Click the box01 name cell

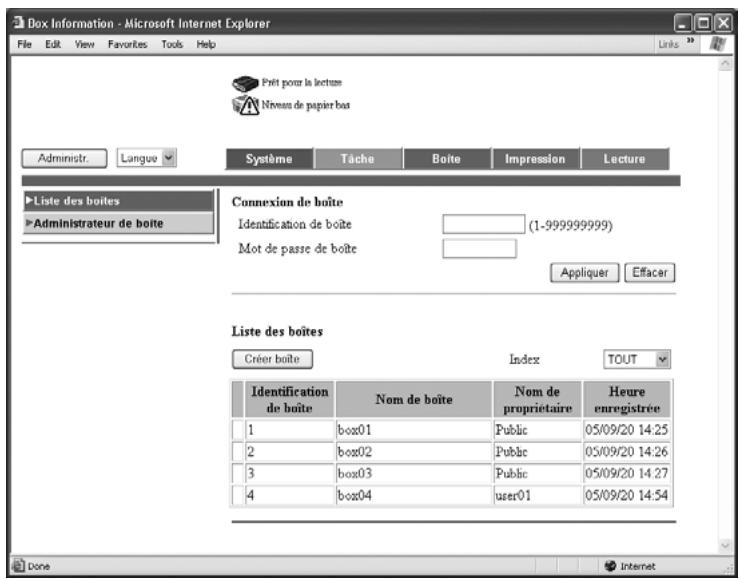[414, 430]
